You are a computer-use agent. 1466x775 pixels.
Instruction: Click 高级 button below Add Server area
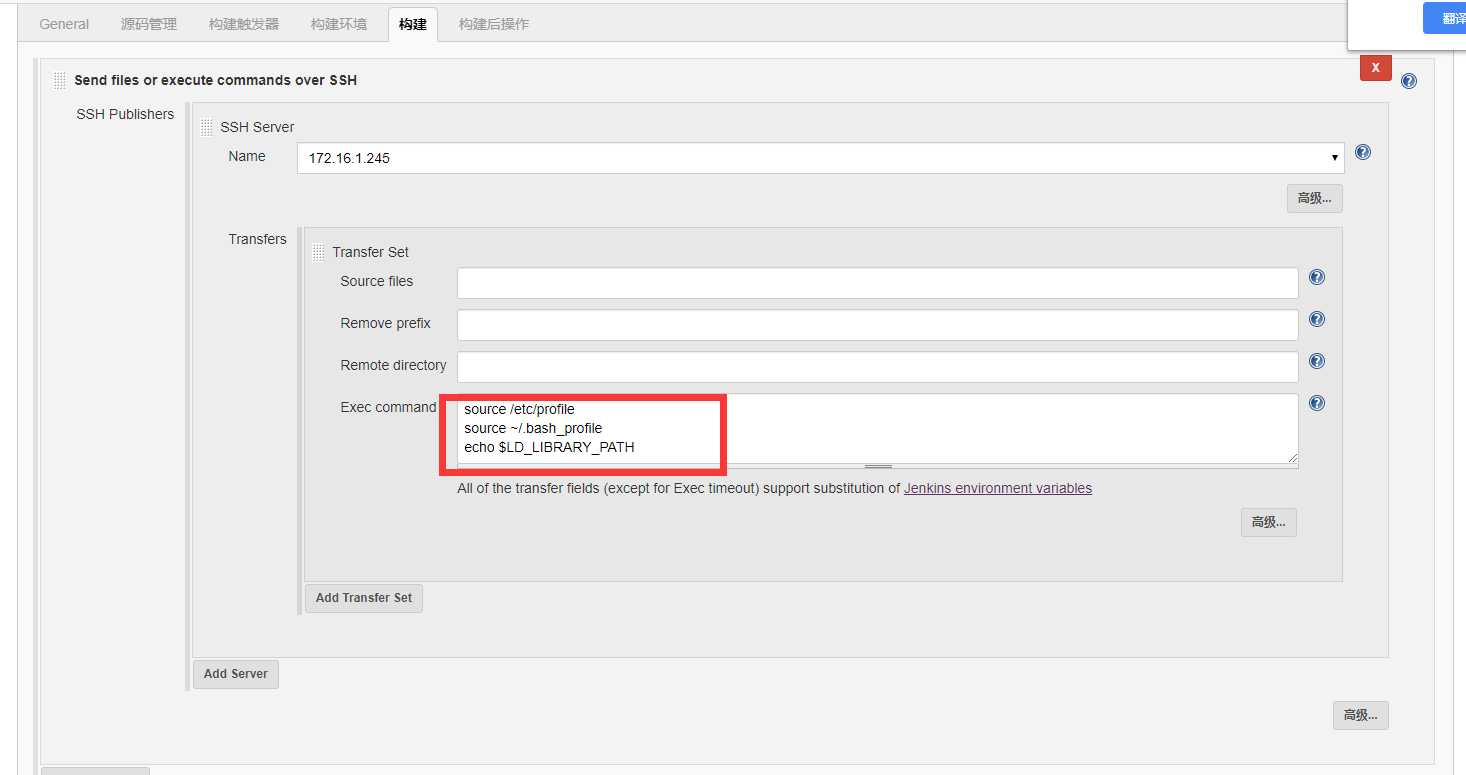[x=1360, y=715]
